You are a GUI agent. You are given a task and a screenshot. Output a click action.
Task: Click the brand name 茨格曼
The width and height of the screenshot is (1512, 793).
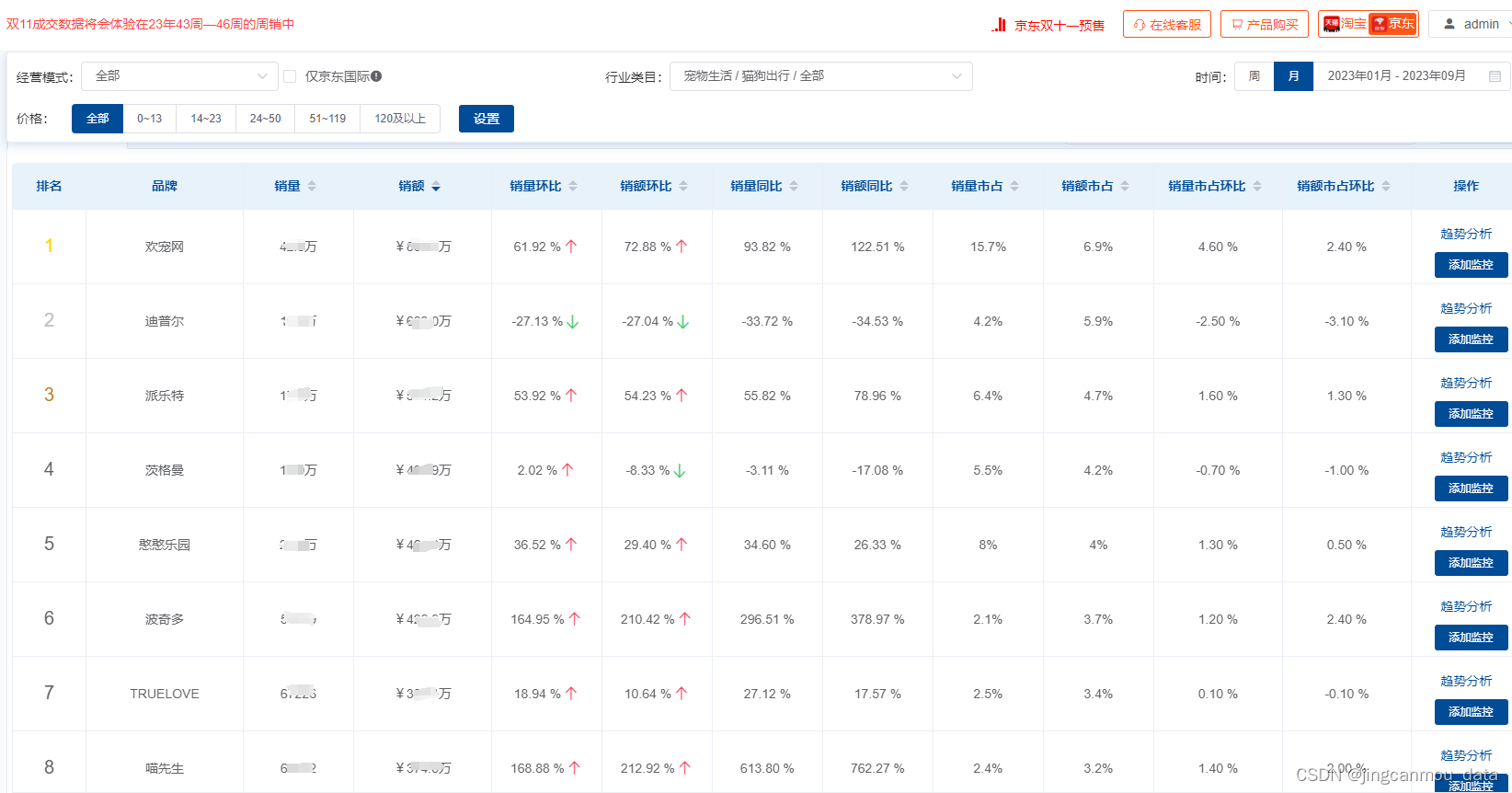[165, 470]
